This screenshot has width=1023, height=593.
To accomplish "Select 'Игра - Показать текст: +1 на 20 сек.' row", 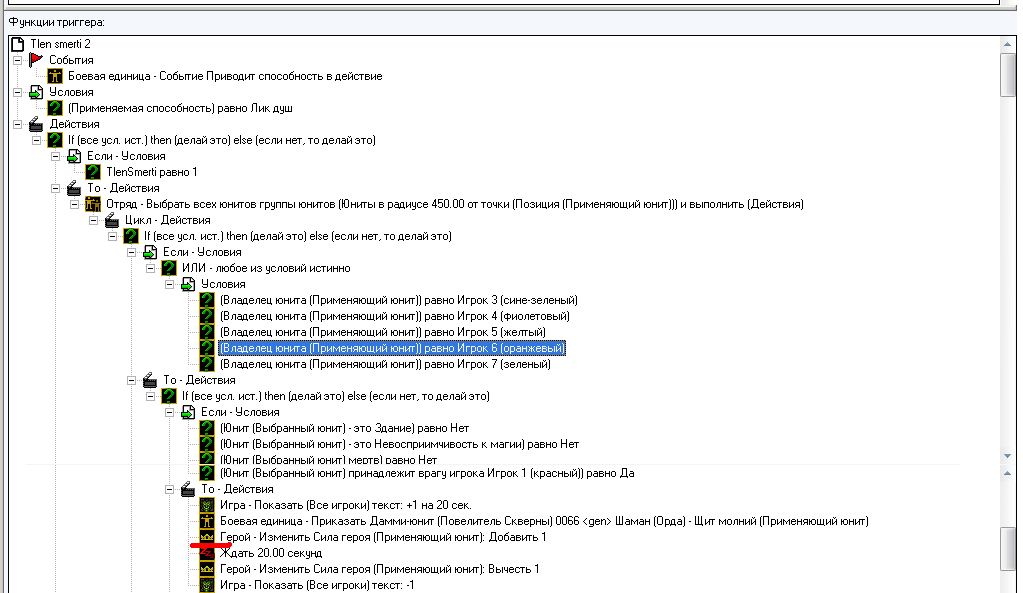I will pos(345,505).
